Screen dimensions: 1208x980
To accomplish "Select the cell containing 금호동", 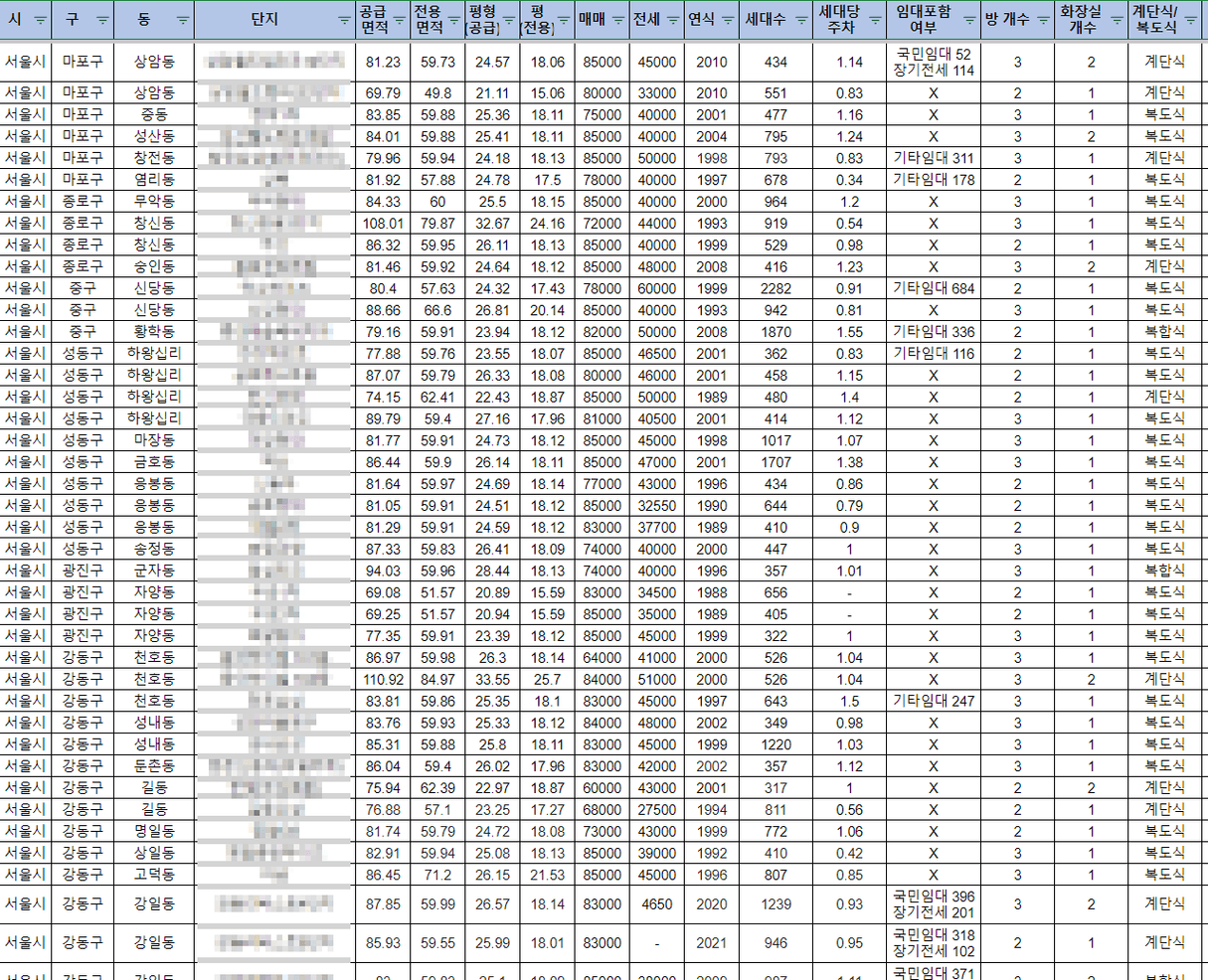I will (154, 462).
